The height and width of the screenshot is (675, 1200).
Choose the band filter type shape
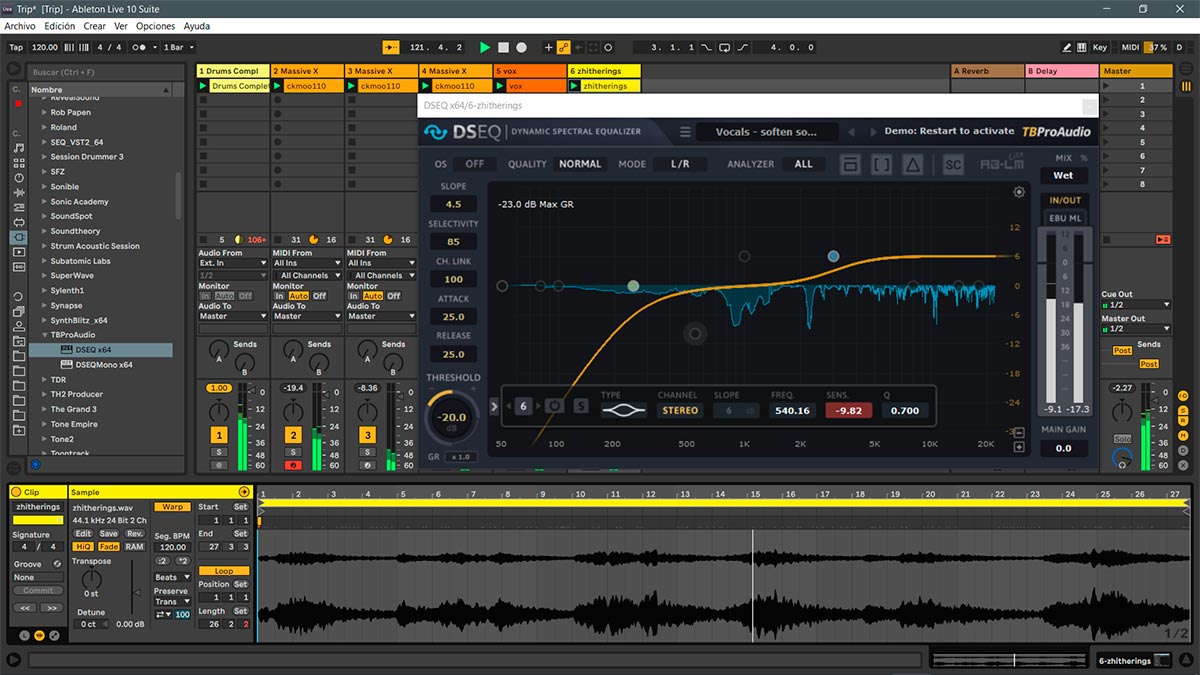coord(623,410)
